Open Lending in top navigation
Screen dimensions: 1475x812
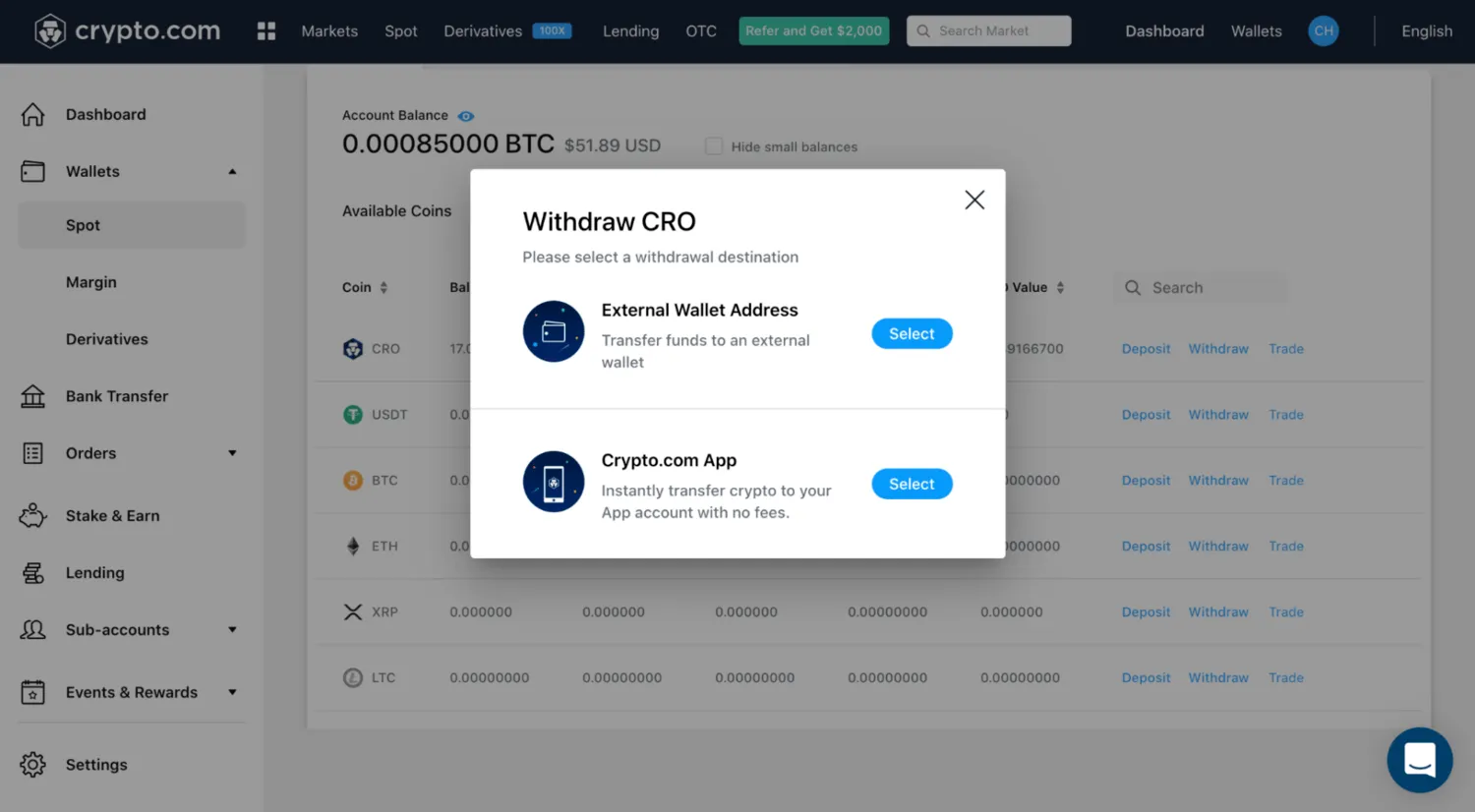point(631,31)
